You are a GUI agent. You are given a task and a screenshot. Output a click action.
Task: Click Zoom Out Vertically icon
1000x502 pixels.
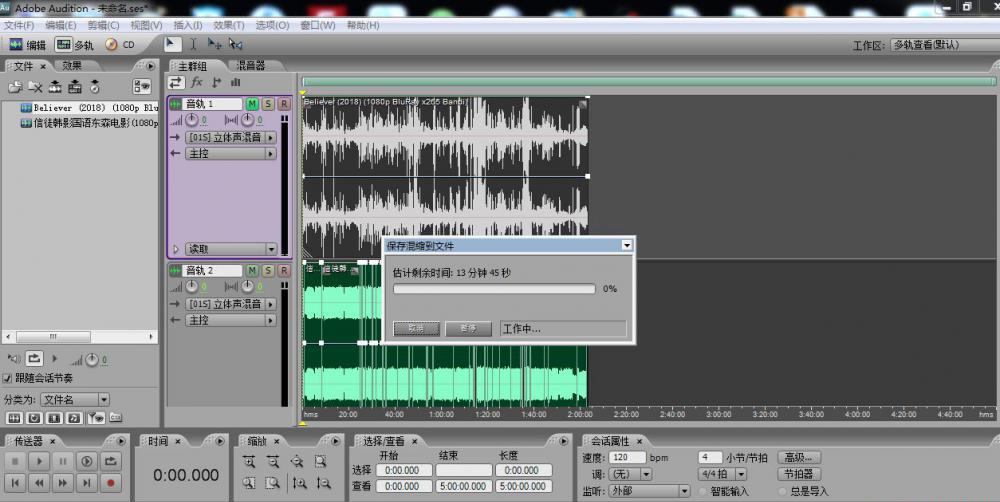click(323, 484)
